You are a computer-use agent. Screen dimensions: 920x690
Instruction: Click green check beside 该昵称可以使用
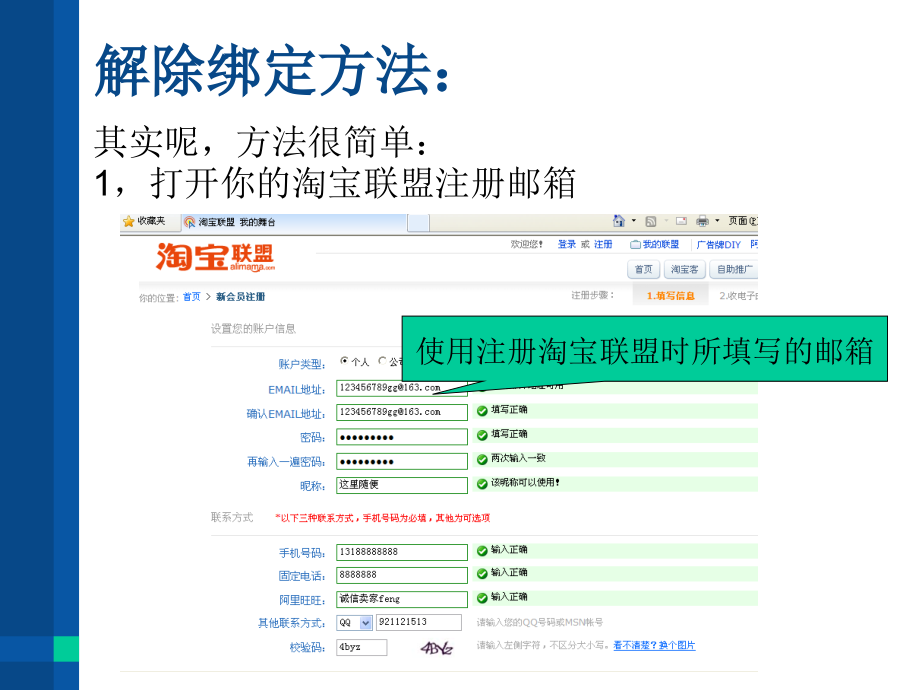(x=482, y=484)
